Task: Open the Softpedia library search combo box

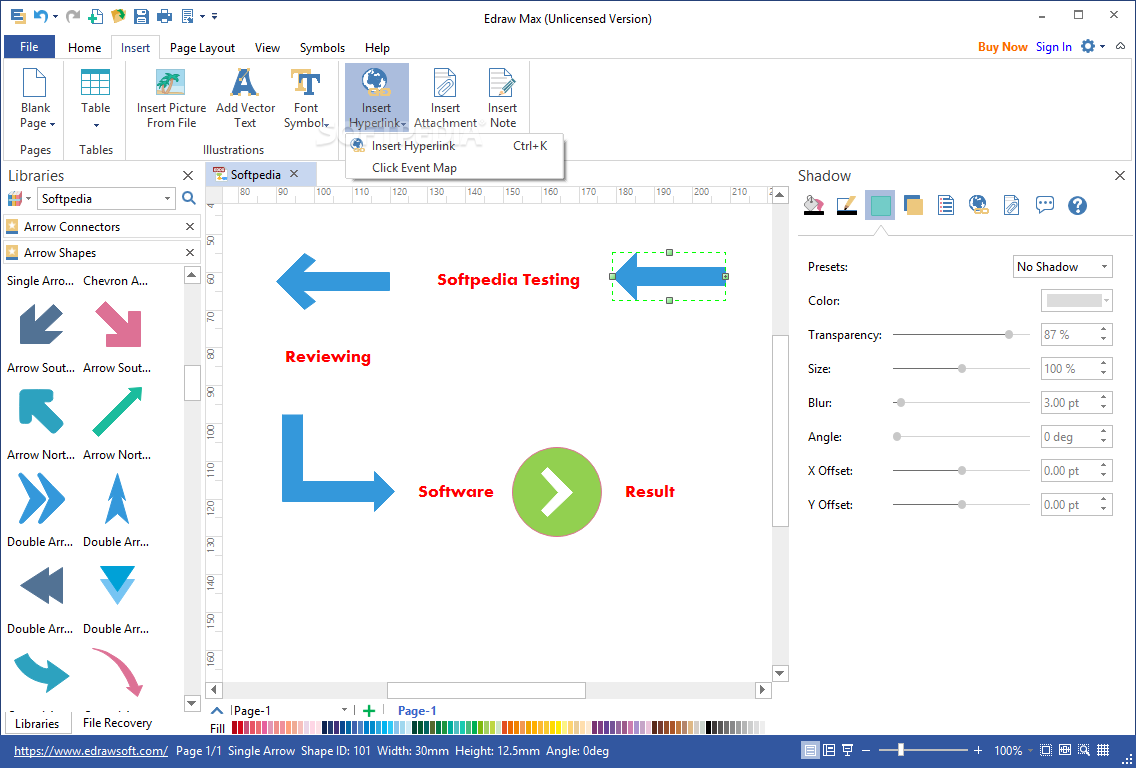Action: click(106, 199)
